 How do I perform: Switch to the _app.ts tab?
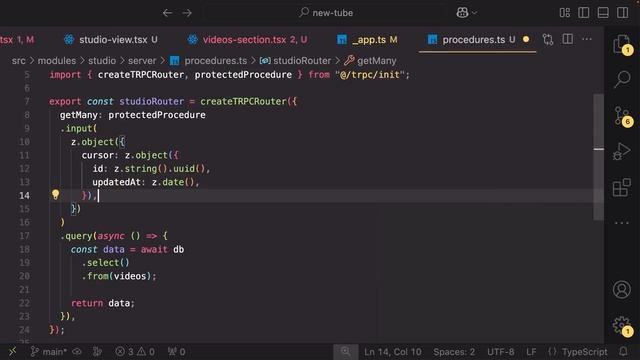click(367, 40)
